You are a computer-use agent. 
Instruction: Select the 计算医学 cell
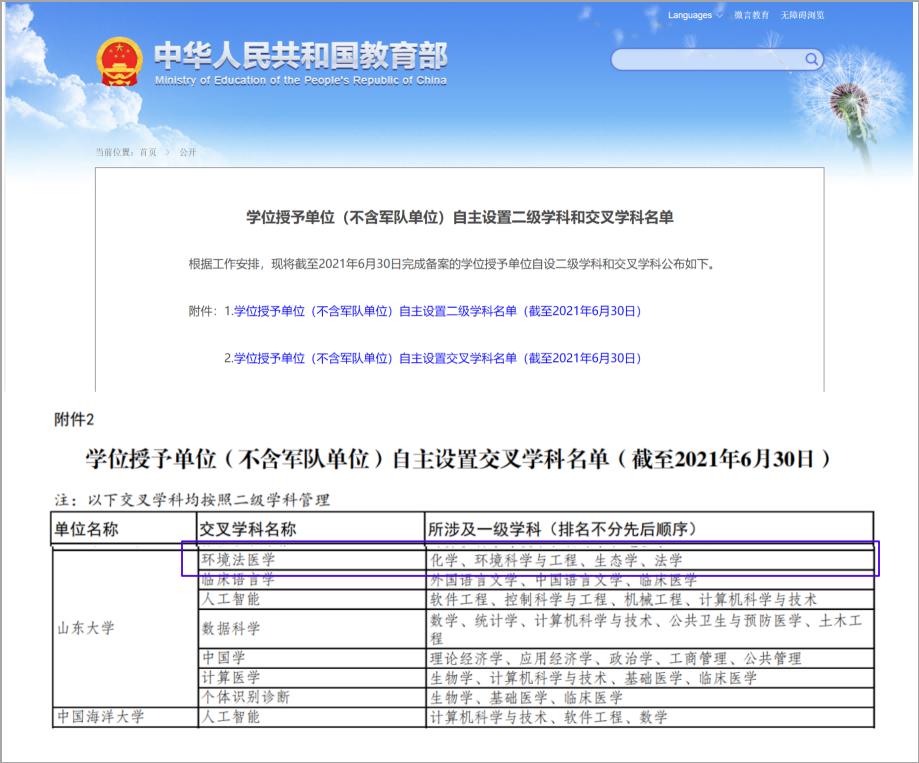pos(311,677)
